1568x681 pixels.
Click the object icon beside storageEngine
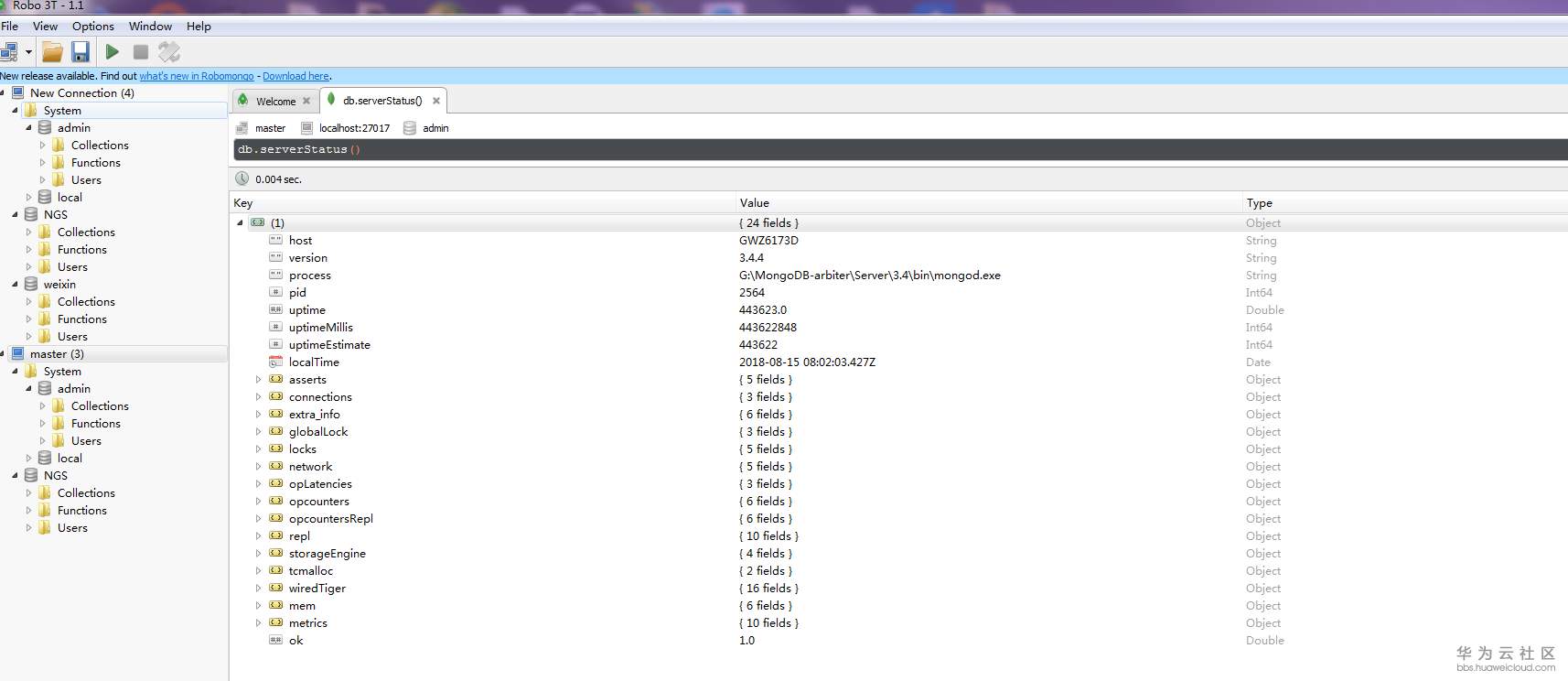[275, 553]
